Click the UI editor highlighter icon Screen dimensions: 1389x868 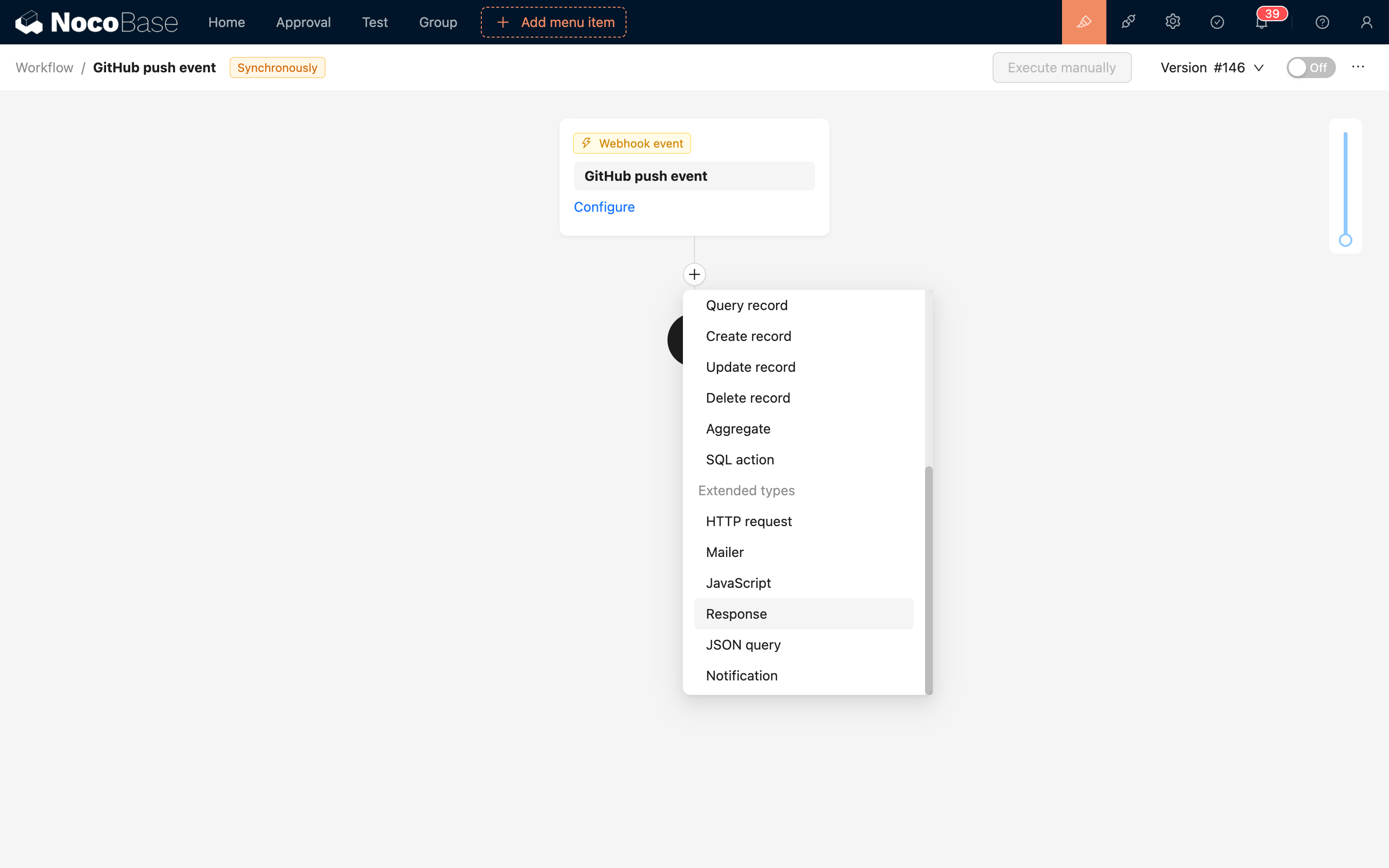[1084, 22]
